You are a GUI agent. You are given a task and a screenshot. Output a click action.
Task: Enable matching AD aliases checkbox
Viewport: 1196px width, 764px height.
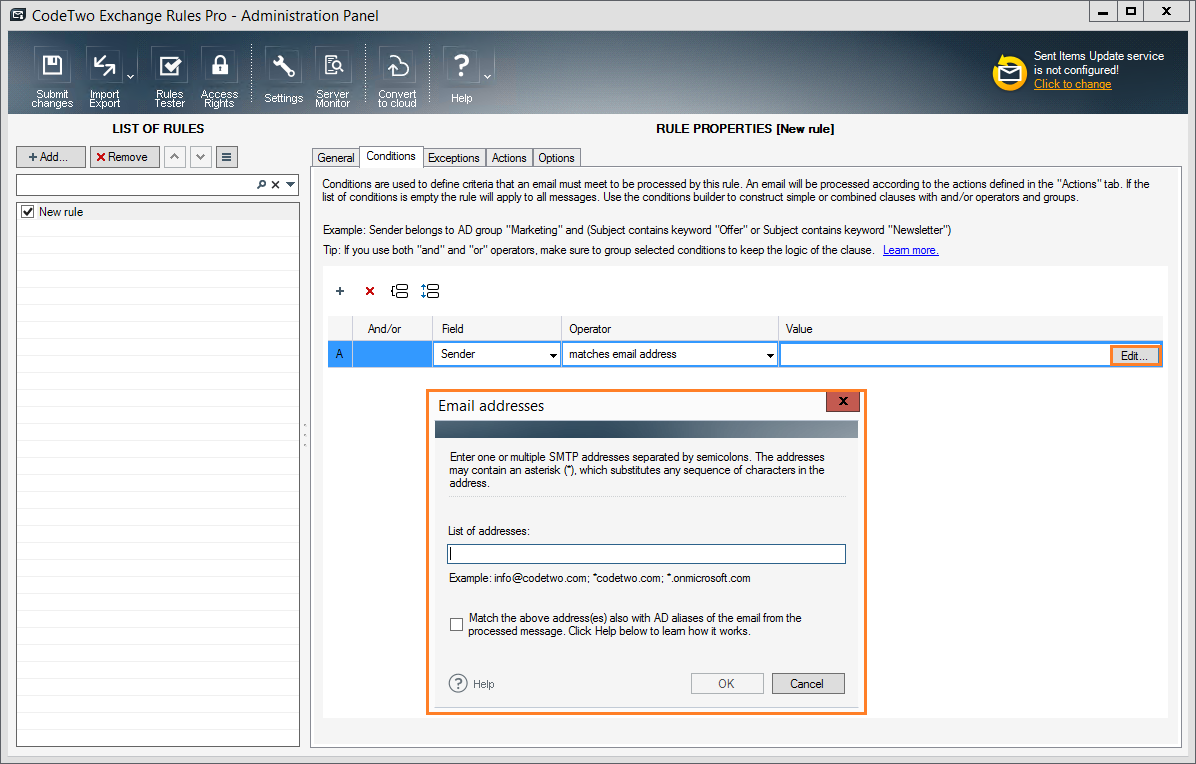coord(456,624)
